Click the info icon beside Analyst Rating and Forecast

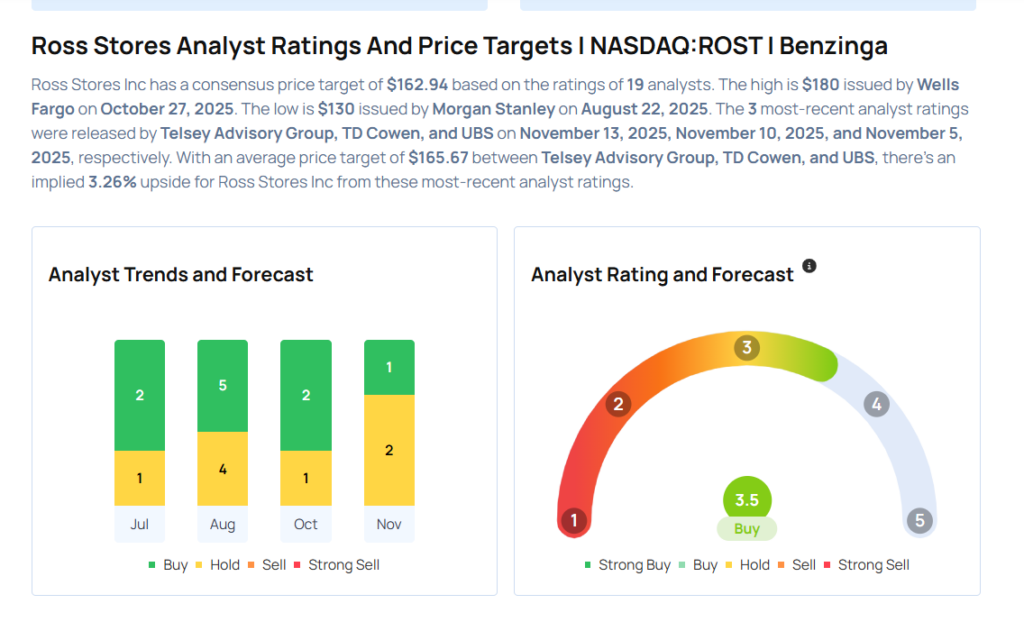[809, 266]
